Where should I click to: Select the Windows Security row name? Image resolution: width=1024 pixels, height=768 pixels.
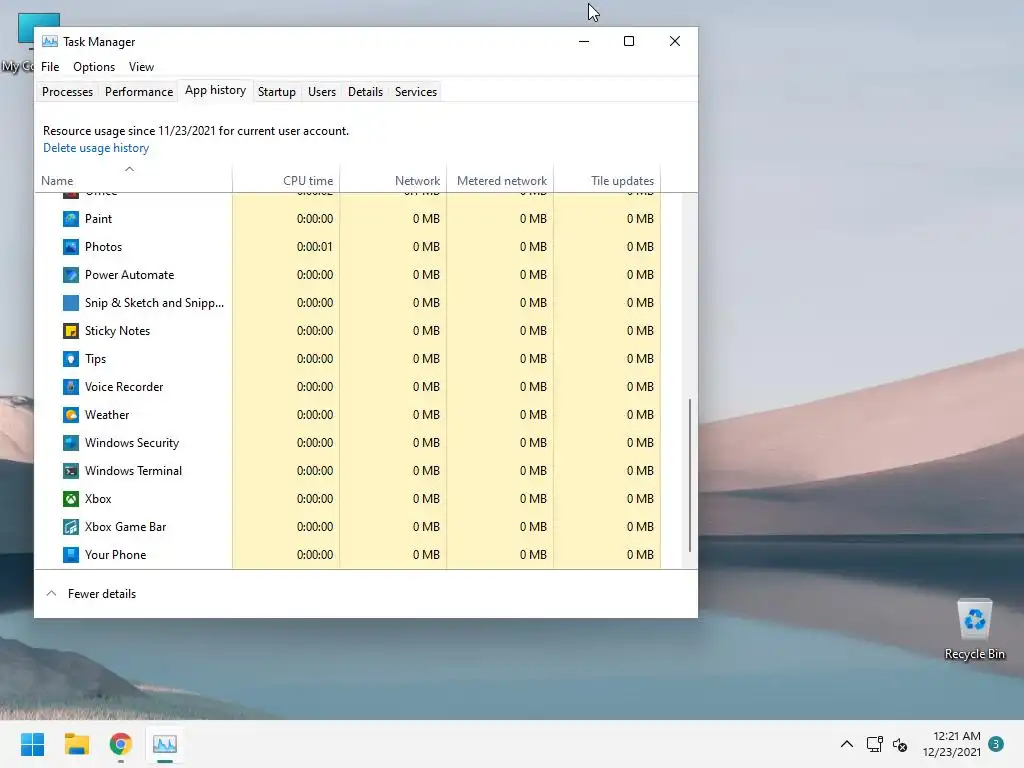tap(132, 443)
